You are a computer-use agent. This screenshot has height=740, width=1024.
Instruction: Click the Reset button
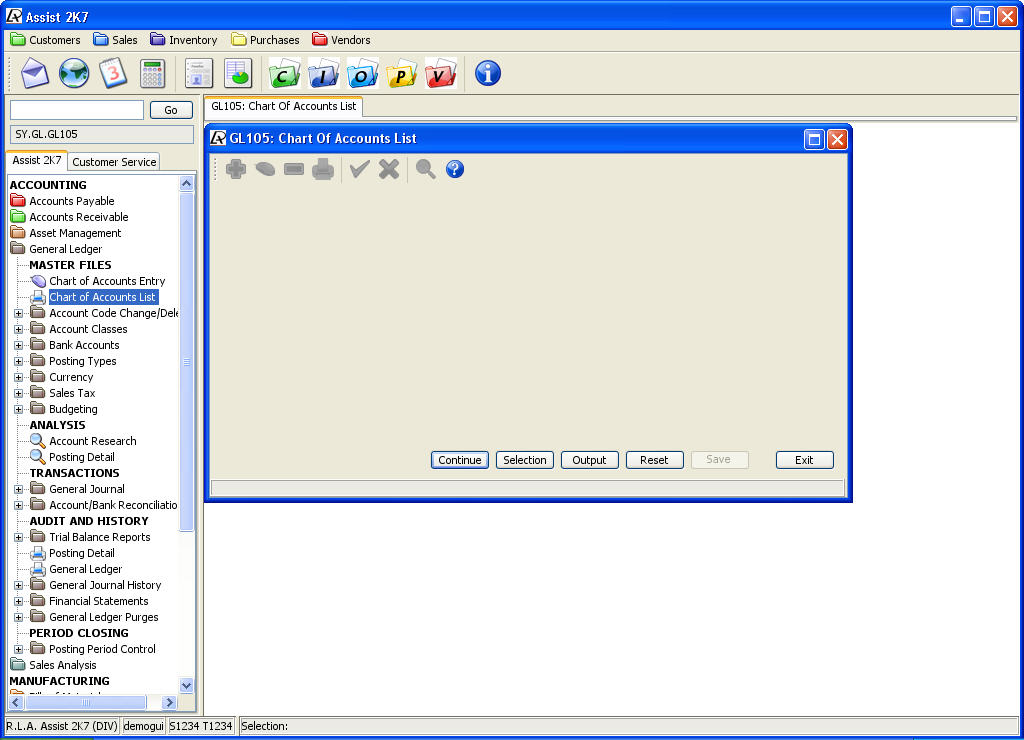tap(654, 460)
